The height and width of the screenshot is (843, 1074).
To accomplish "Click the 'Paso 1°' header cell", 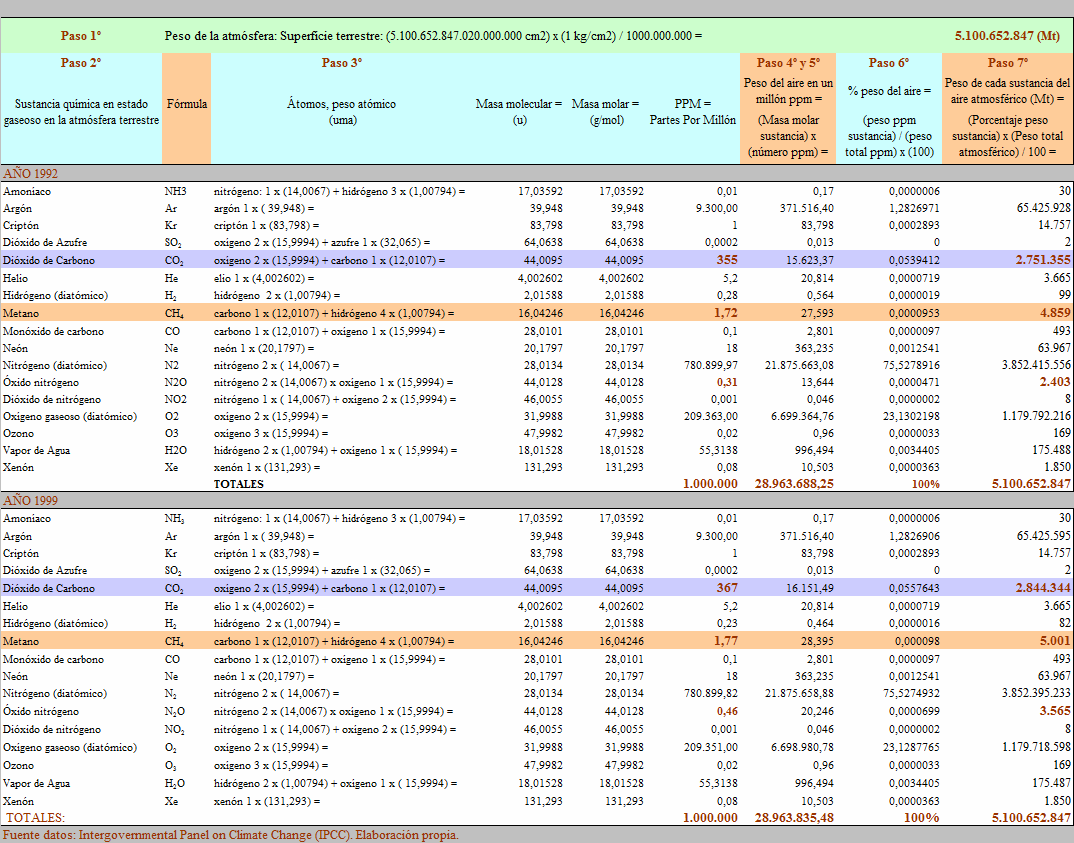I will [81, 36].
